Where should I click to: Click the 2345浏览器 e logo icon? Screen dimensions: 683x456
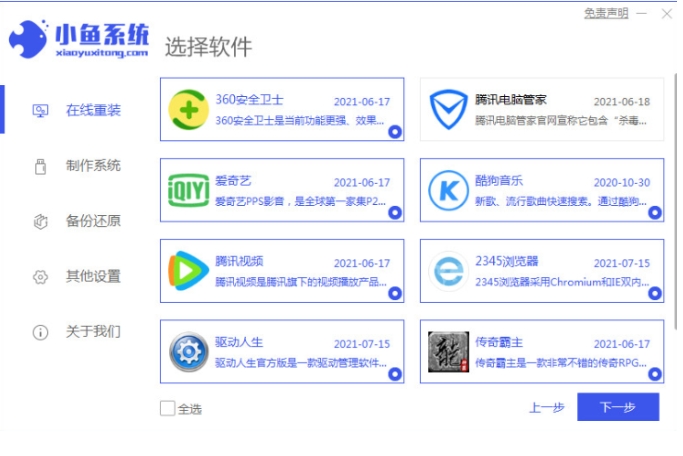(448, 271)
